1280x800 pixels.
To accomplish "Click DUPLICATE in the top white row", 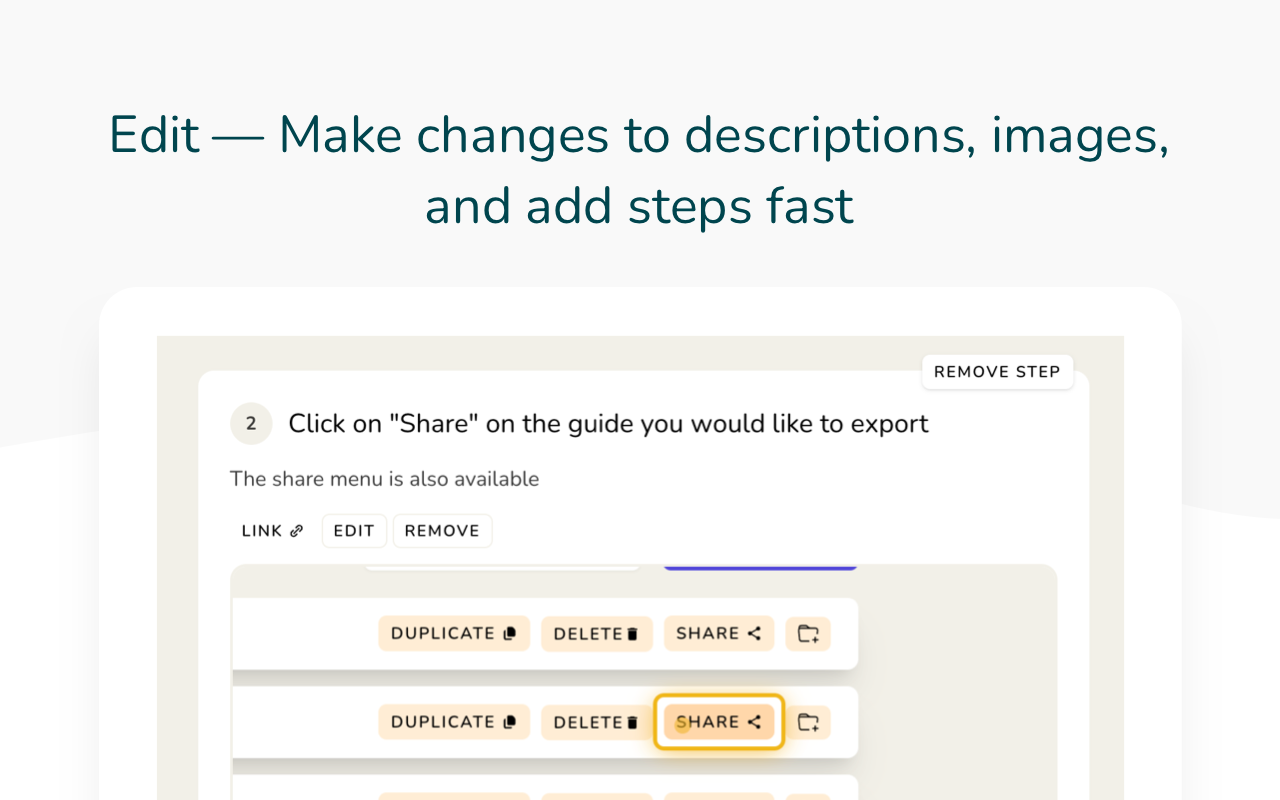I will [454, 633].
